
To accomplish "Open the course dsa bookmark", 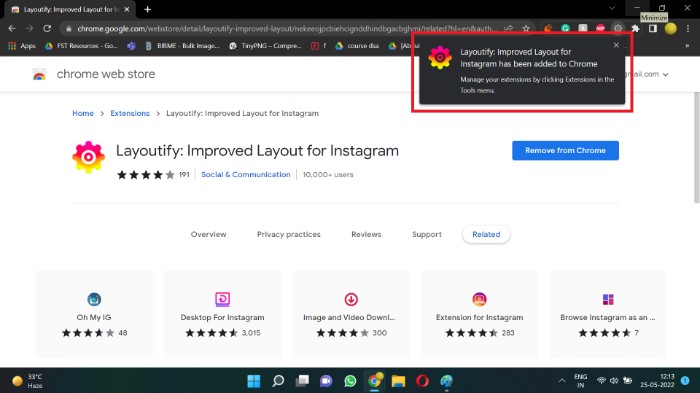I will (357, 46).
